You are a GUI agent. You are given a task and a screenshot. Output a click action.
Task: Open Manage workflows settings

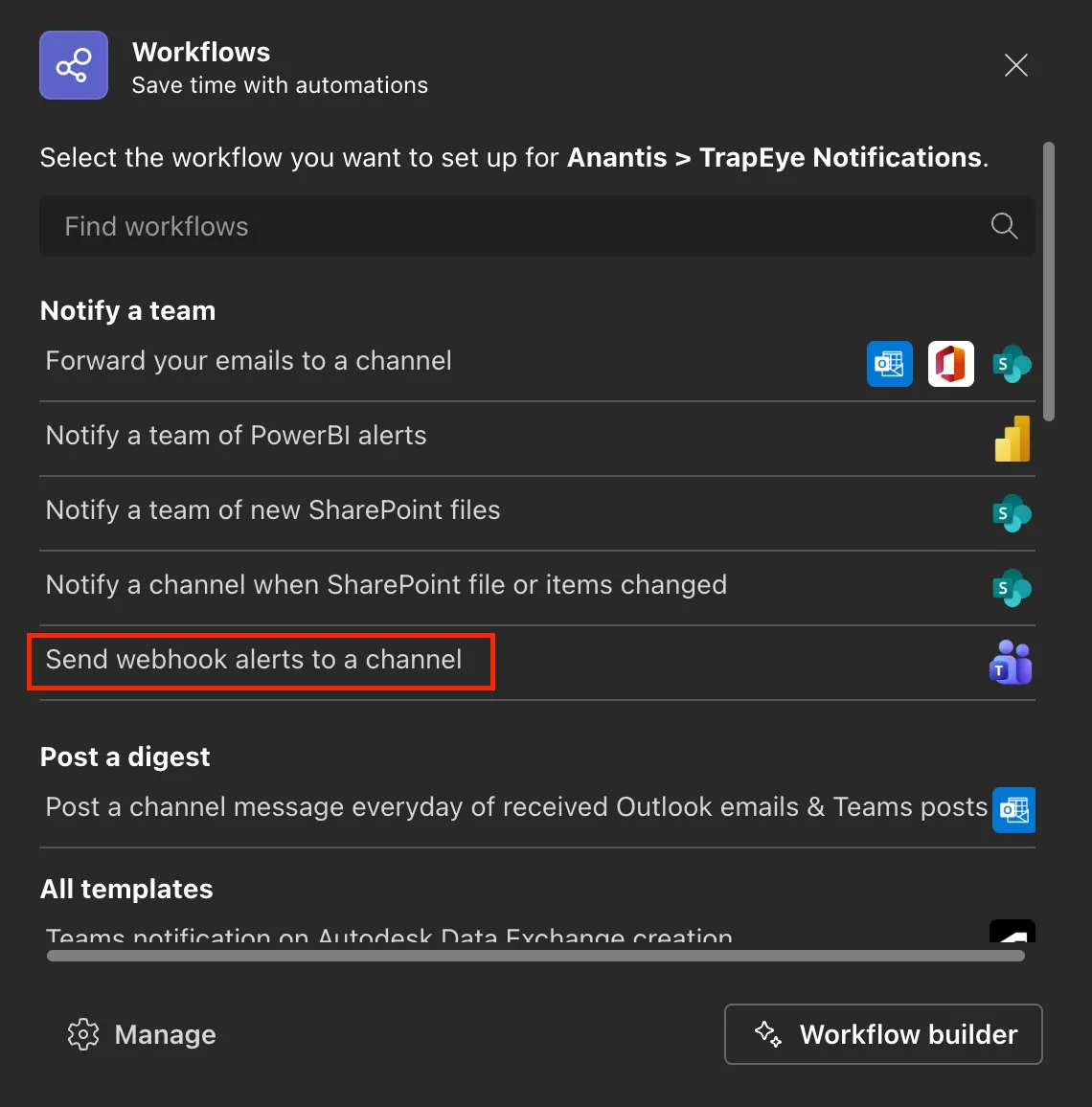coord(142,1034)
